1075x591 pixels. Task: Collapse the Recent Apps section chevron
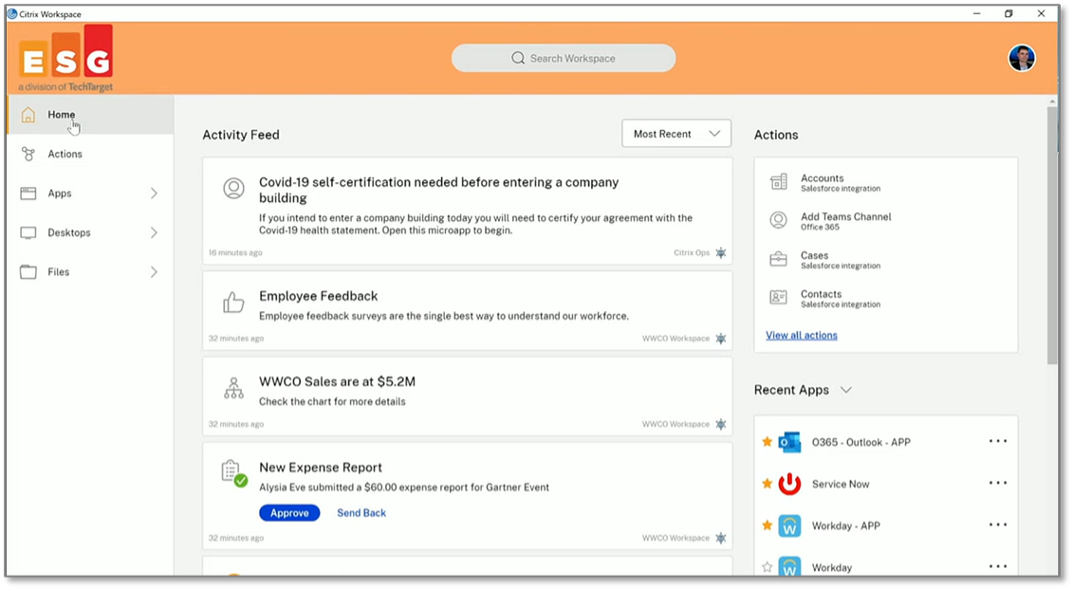coord(846,390)
